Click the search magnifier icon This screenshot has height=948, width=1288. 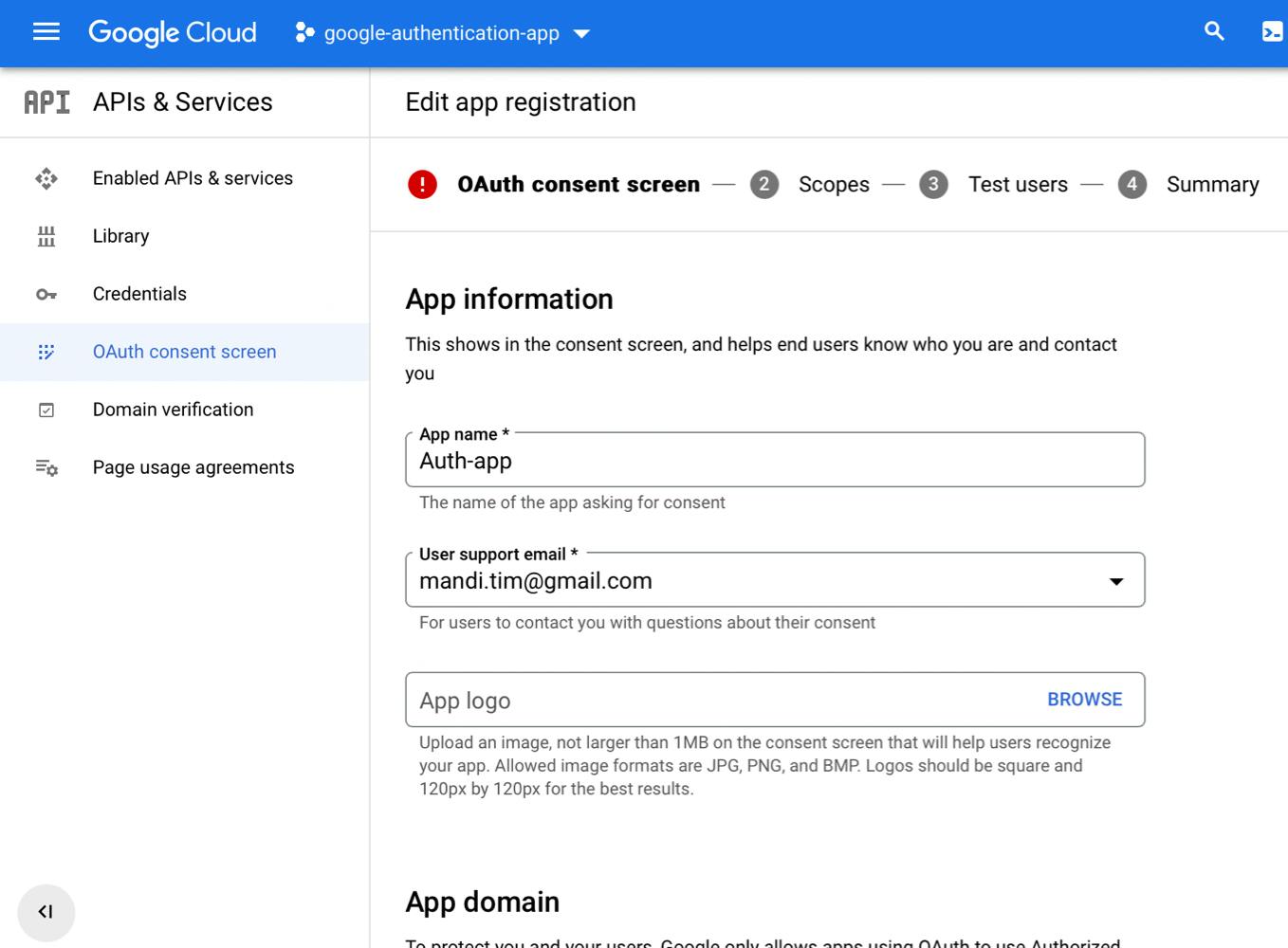[x=1214, y=31]
